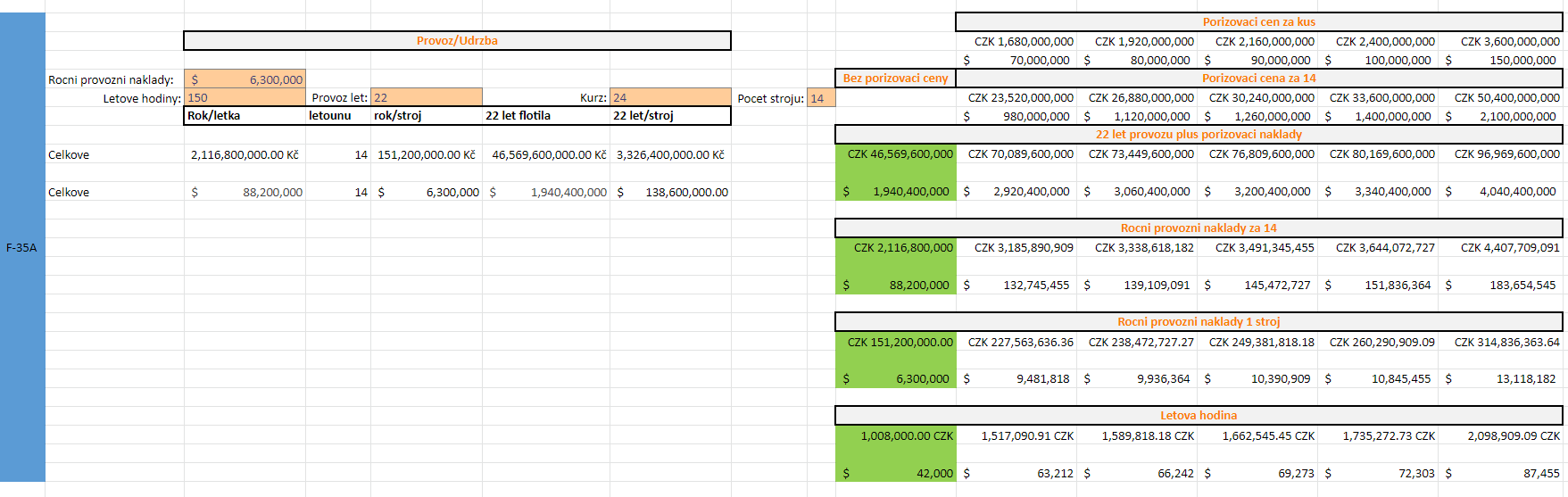The width and height of the screenshot is (1568, 497).
Task: Click the blue F-35A label cell
Action: coord(22,247)
